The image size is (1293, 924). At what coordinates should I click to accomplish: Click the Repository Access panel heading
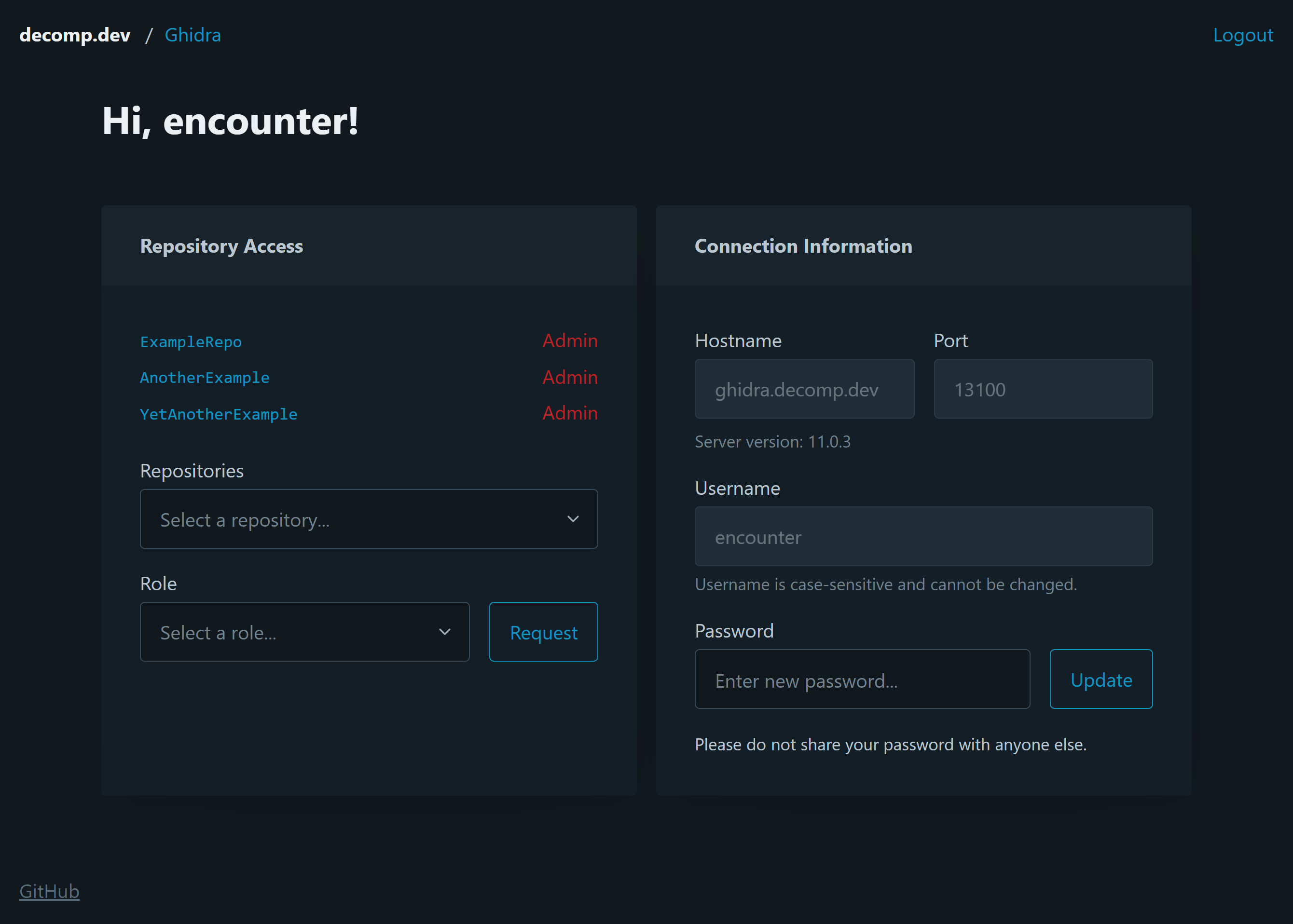click(x=221, y=246)
